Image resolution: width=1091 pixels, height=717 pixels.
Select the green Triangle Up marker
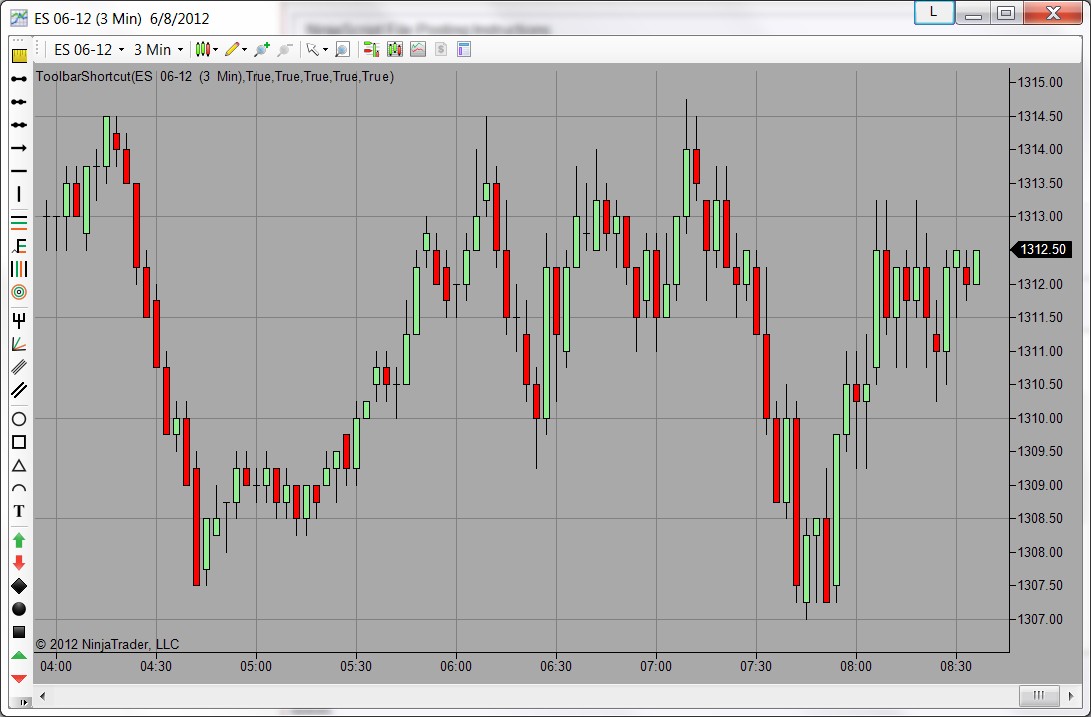[19, 655]
